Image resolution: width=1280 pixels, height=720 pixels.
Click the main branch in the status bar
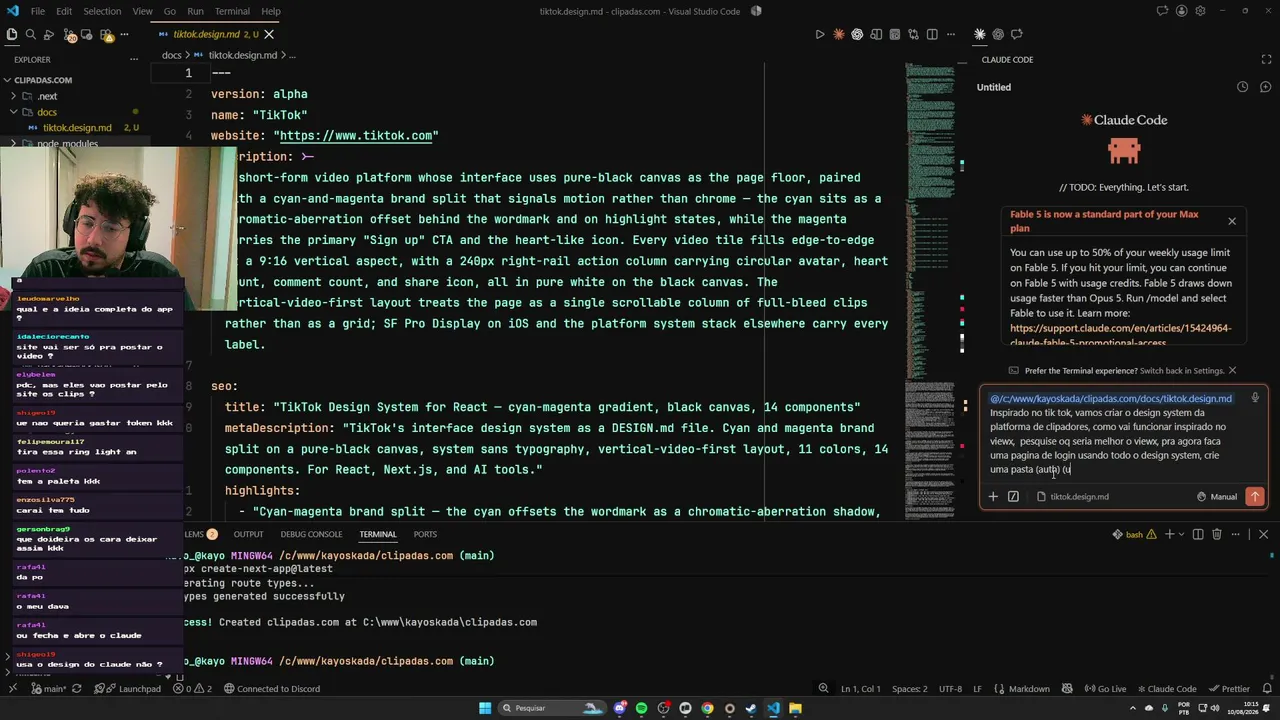(x=48, y=688)
